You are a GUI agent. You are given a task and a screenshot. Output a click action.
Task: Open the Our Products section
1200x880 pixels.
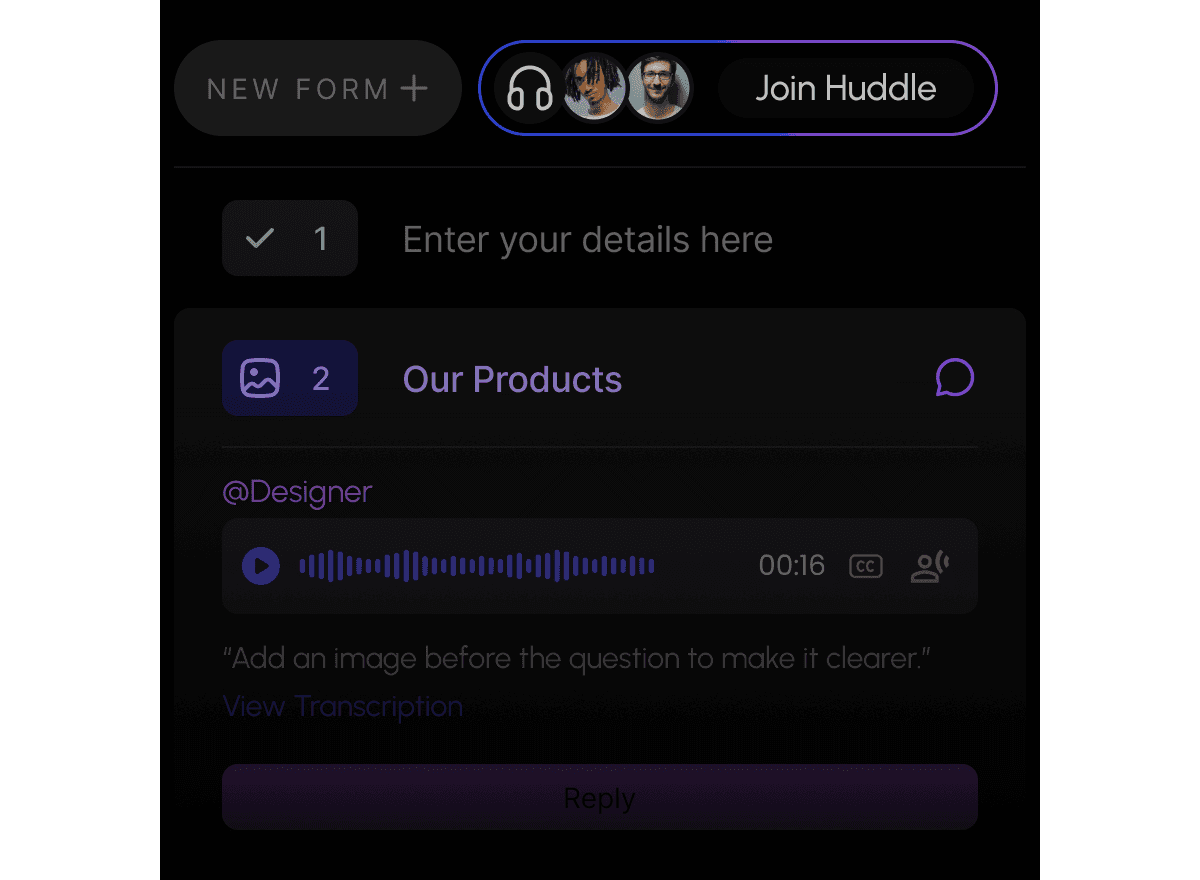(x=512, y=379)
